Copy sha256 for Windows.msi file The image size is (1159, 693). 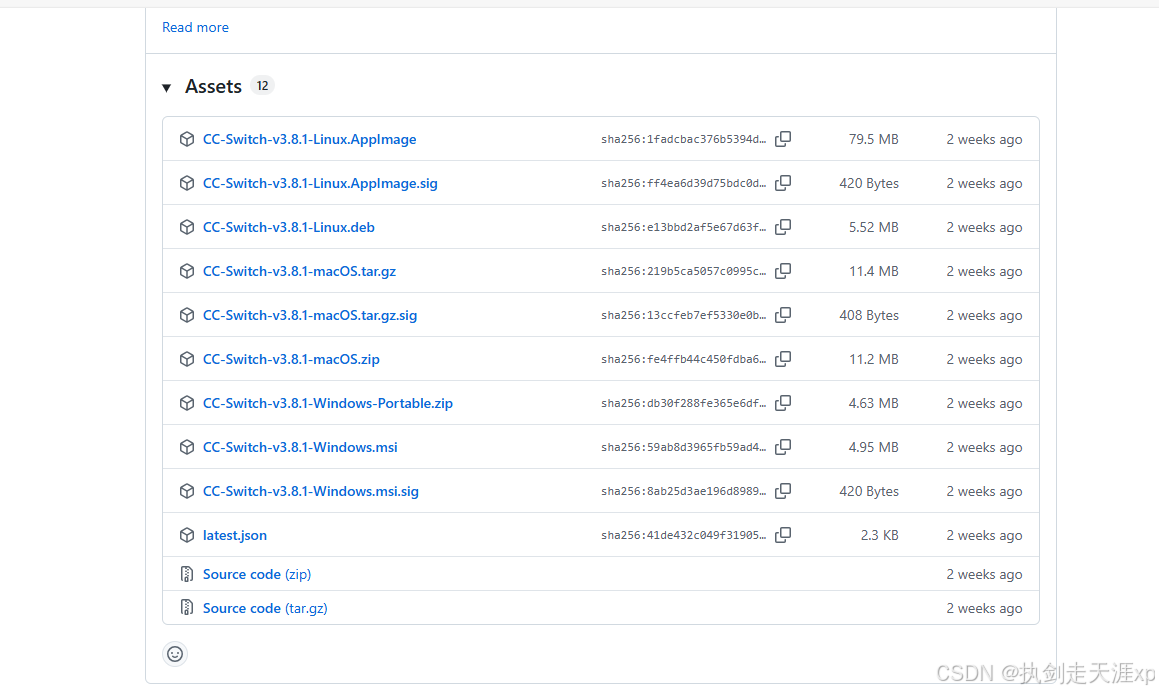click(783, 447)
